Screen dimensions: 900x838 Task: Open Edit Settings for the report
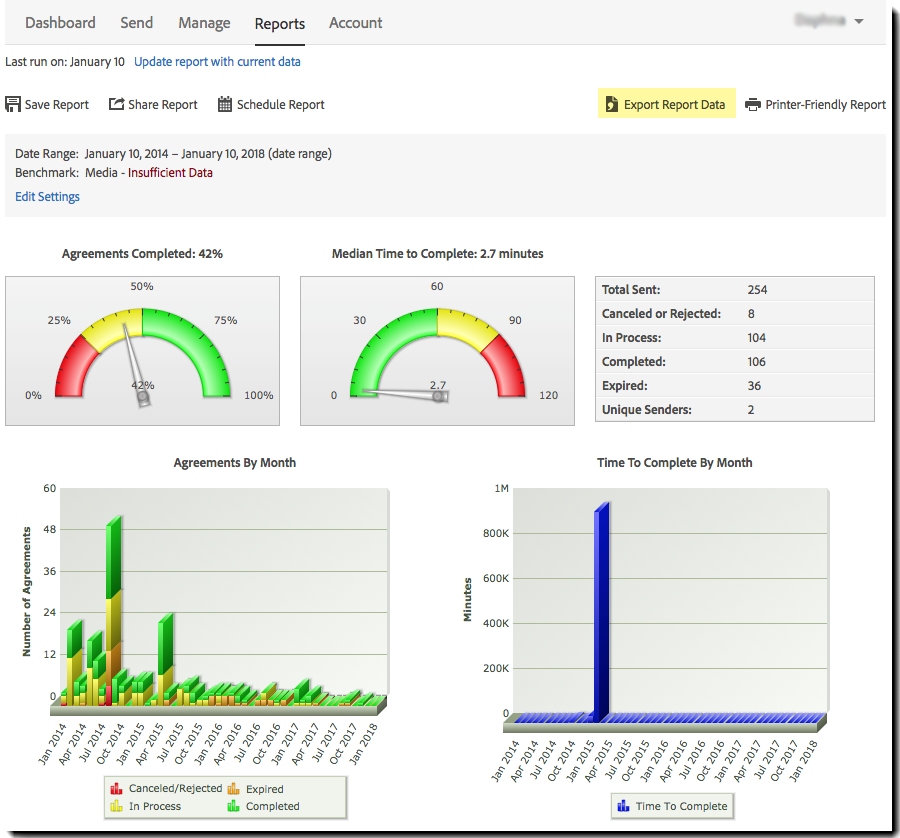point(46,196)
